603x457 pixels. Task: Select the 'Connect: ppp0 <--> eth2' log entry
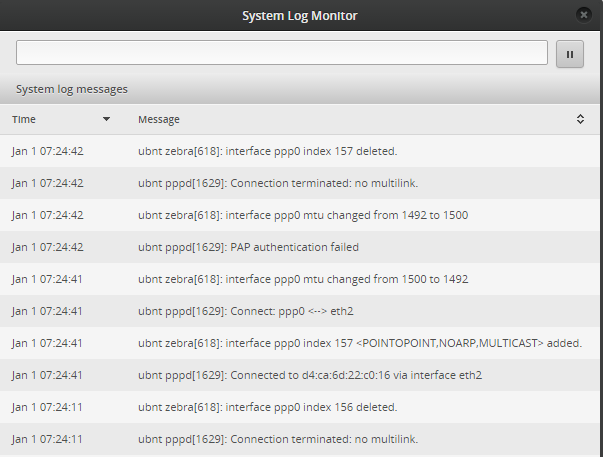point(245,311)
